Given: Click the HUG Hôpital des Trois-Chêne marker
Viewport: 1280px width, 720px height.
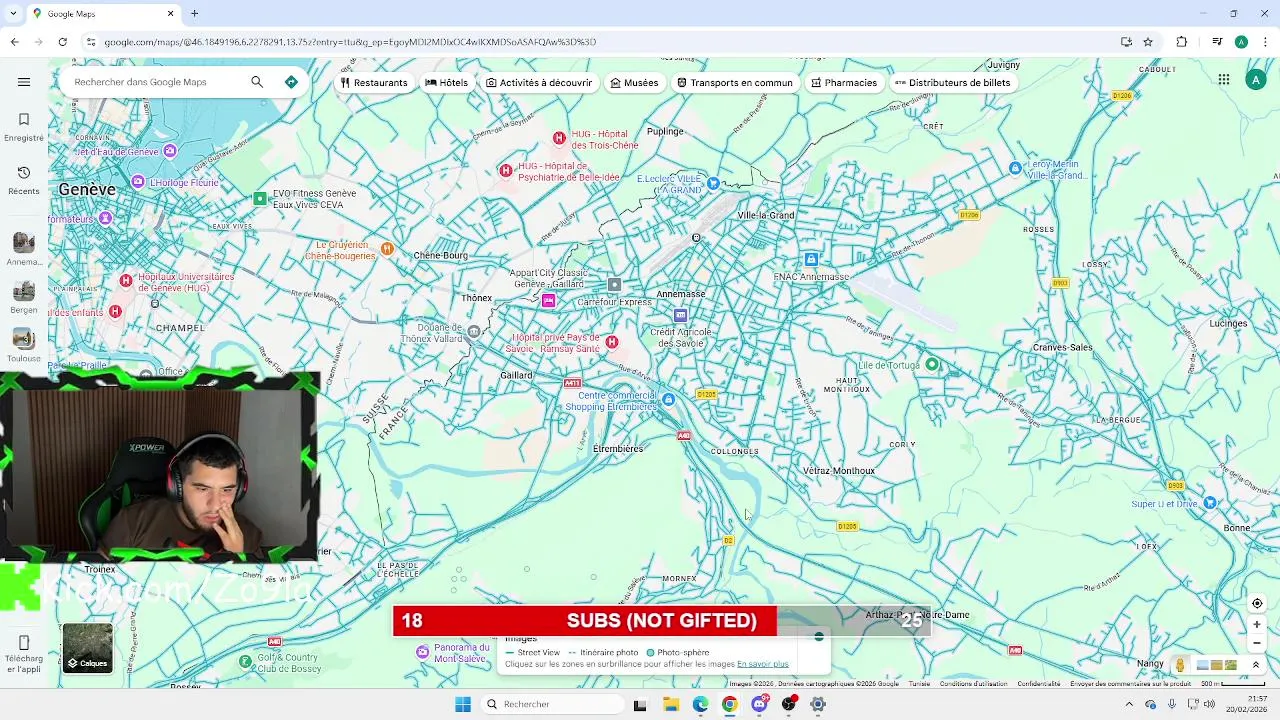Looking at the screenshot, I should (x=559, y=138).
